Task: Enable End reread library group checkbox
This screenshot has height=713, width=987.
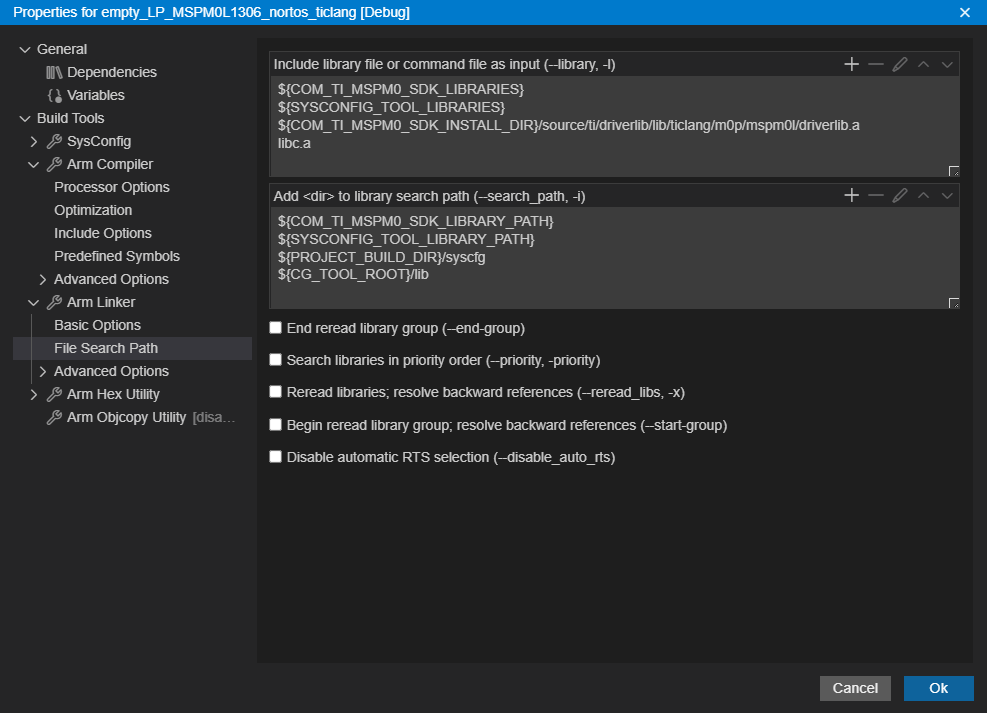Action: pos(276,328)
